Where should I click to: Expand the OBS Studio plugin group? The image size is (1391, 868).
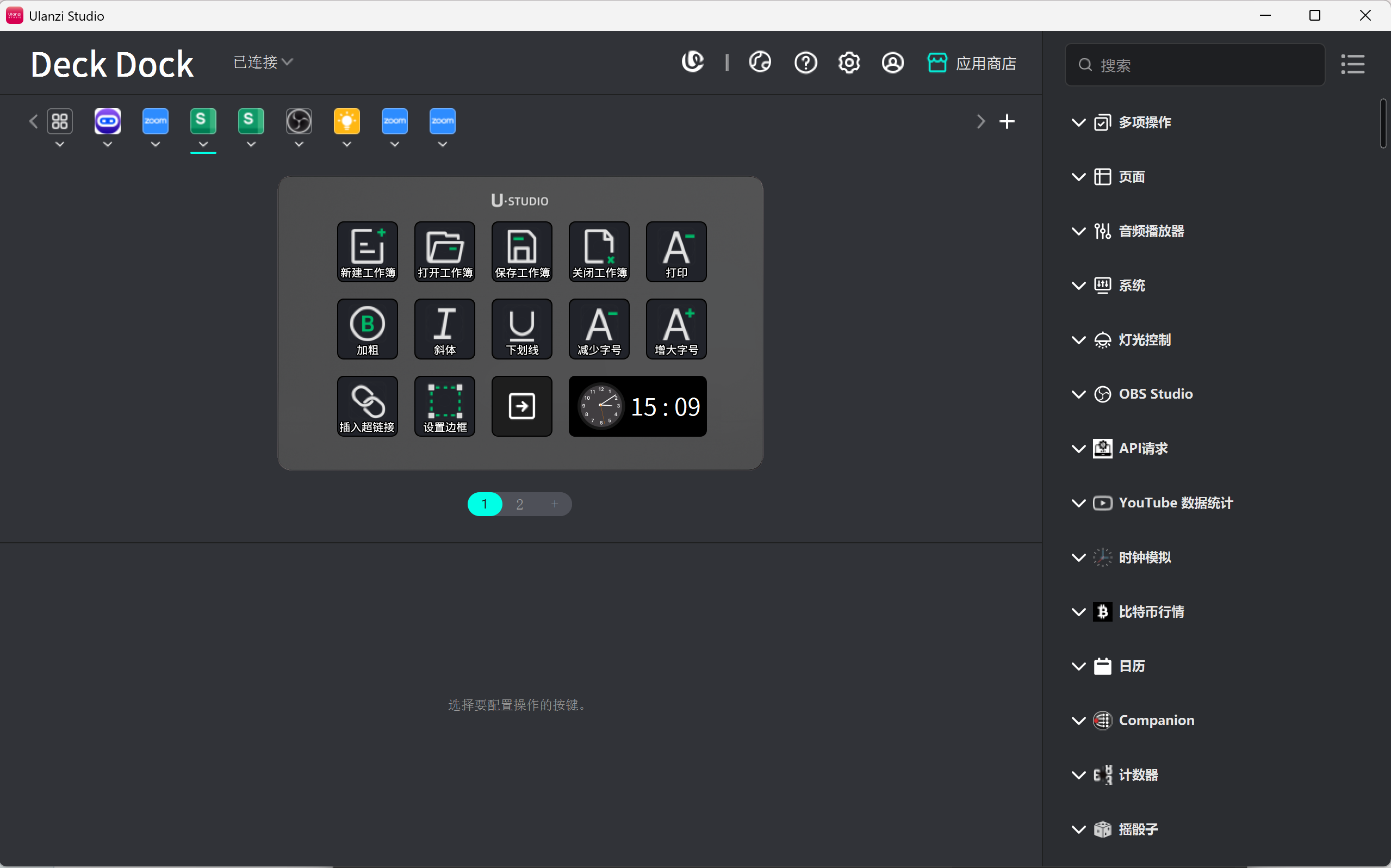[1154, 394]
